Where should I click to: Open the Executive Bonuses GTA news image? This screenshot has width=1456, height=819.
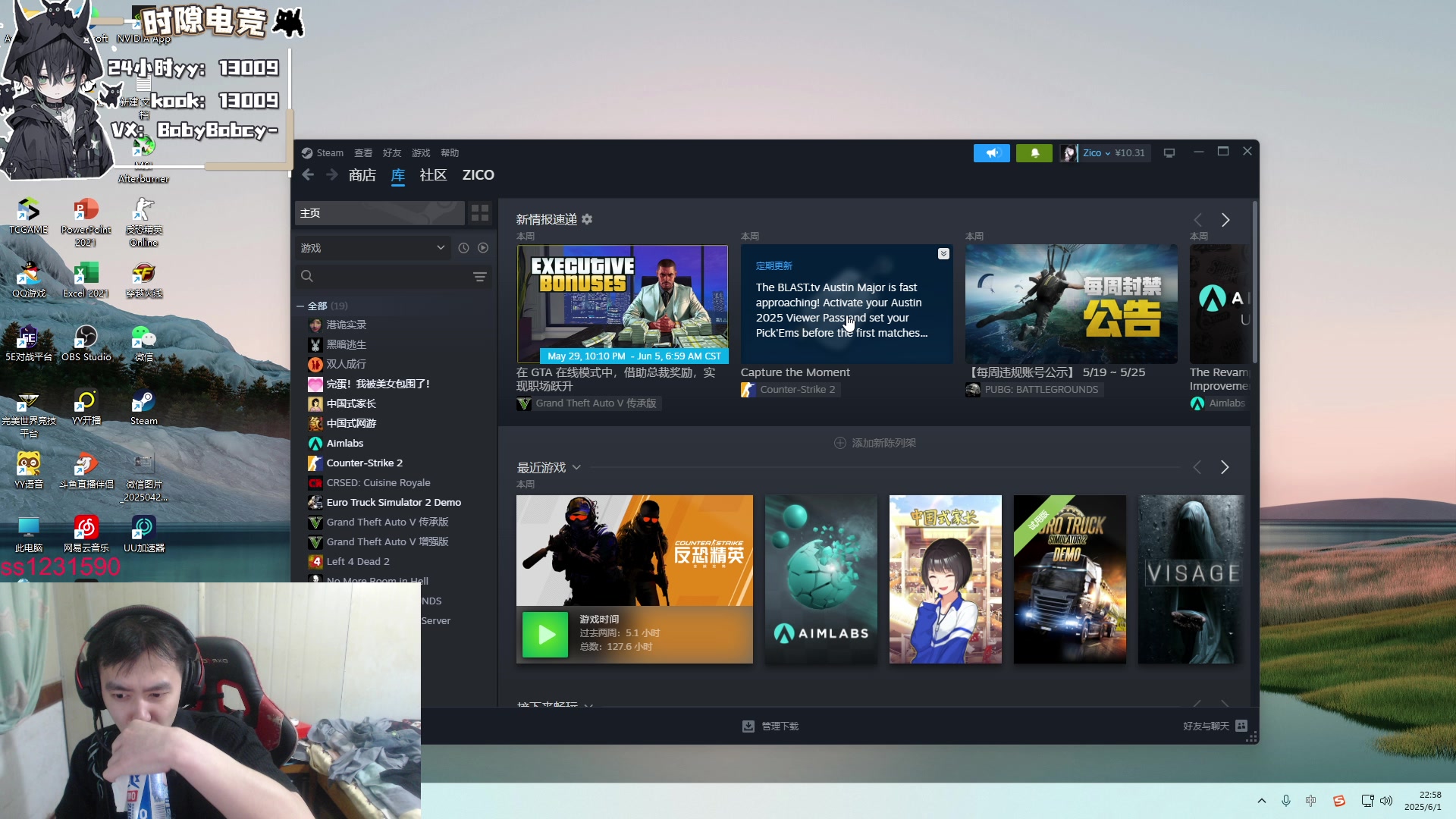[x=622, y=304]
